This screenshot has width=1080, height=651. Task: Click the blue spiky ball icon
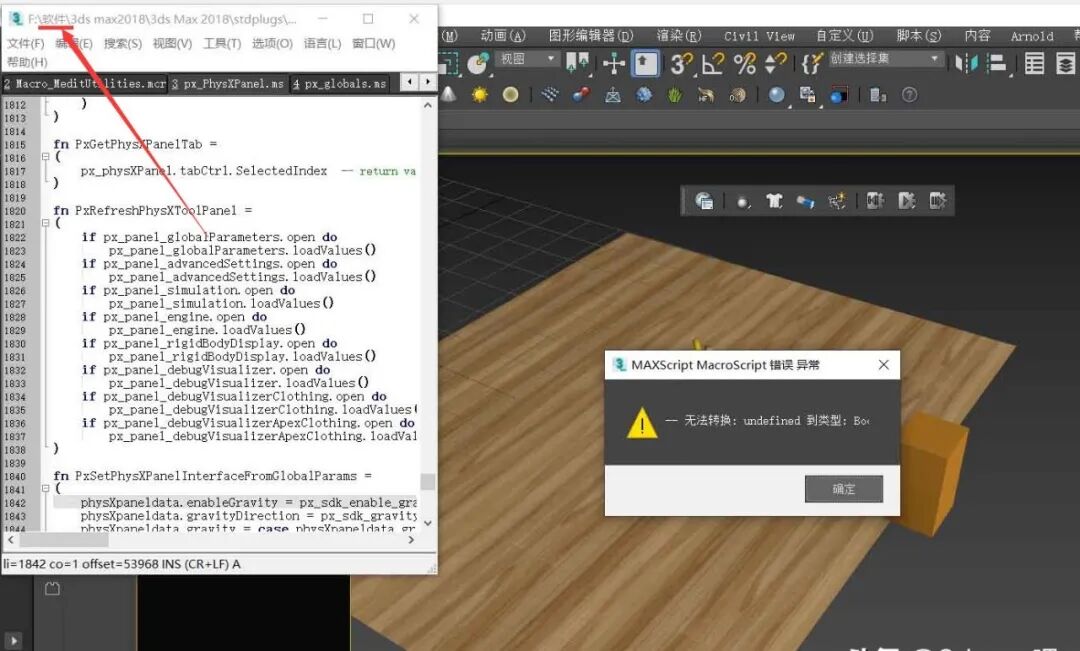coord(644,95)
